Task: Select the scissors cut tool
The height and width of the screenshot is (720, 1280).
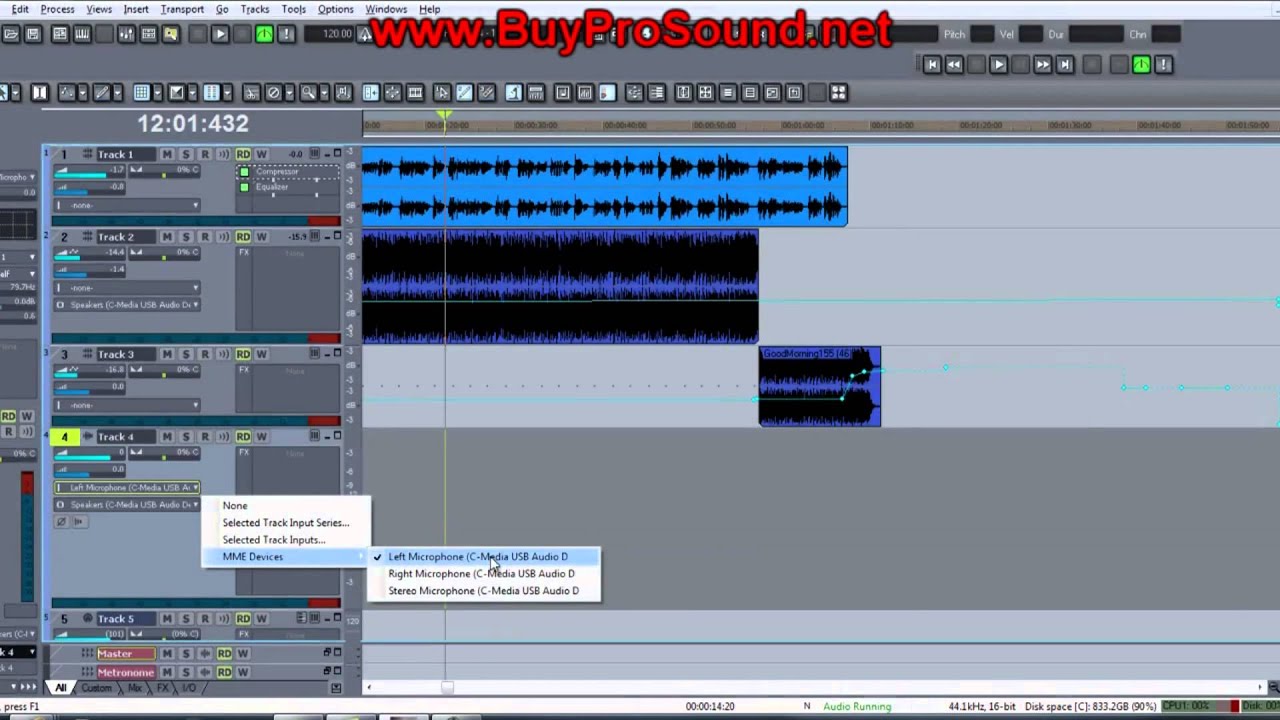Action: pos(251,93)
